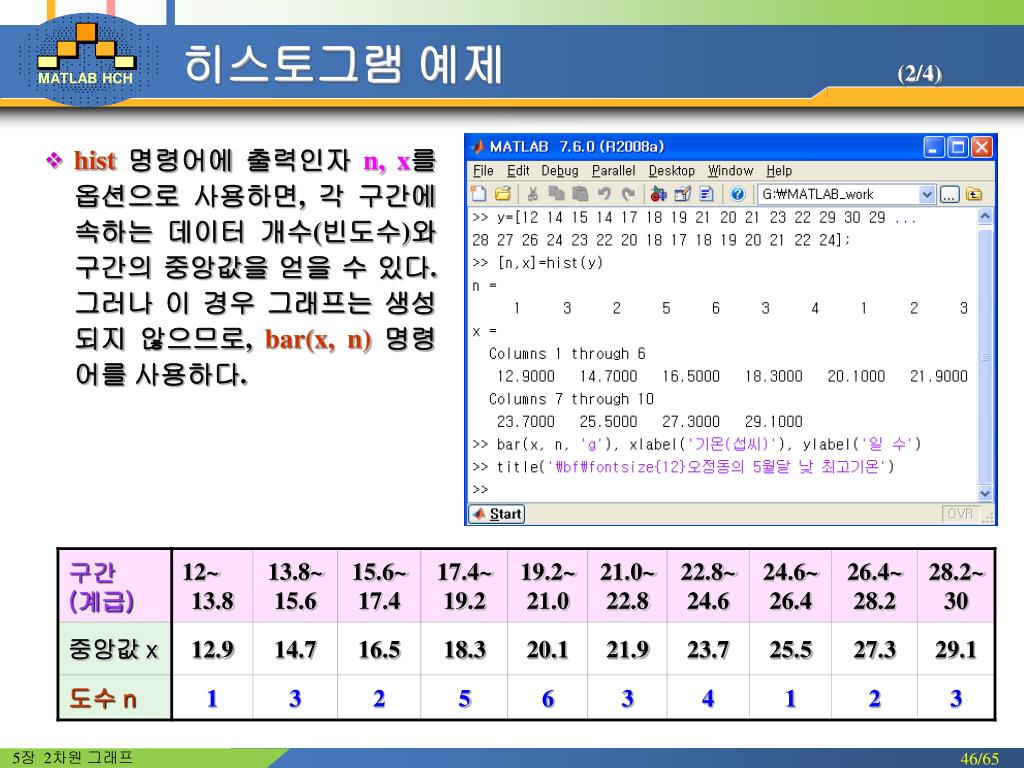The height and width of the screenshot is (768, 1024).
Task: Click the G:\MATLAB_work directory field
Action: 839,195
